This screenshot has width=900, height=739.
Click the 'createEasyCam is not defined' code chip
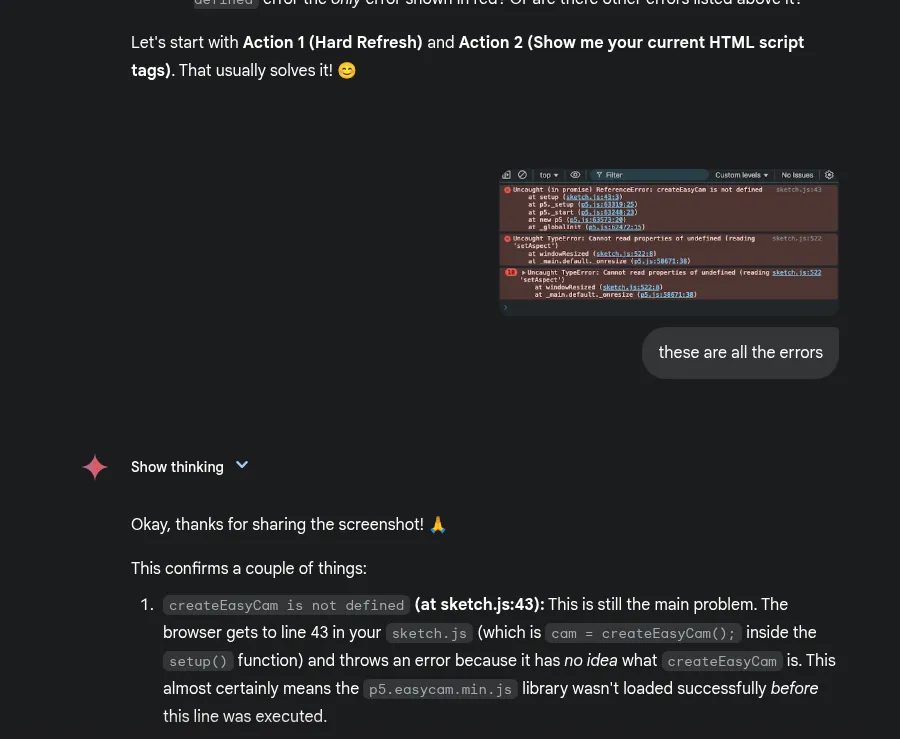(x=286, y=605)
